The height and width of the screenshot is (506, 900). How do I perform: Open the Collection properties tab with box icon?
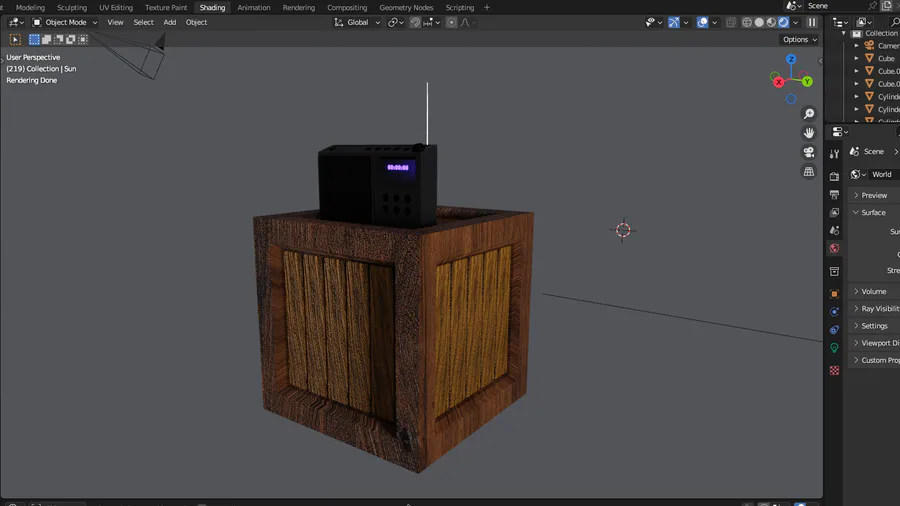coord(835,271)
